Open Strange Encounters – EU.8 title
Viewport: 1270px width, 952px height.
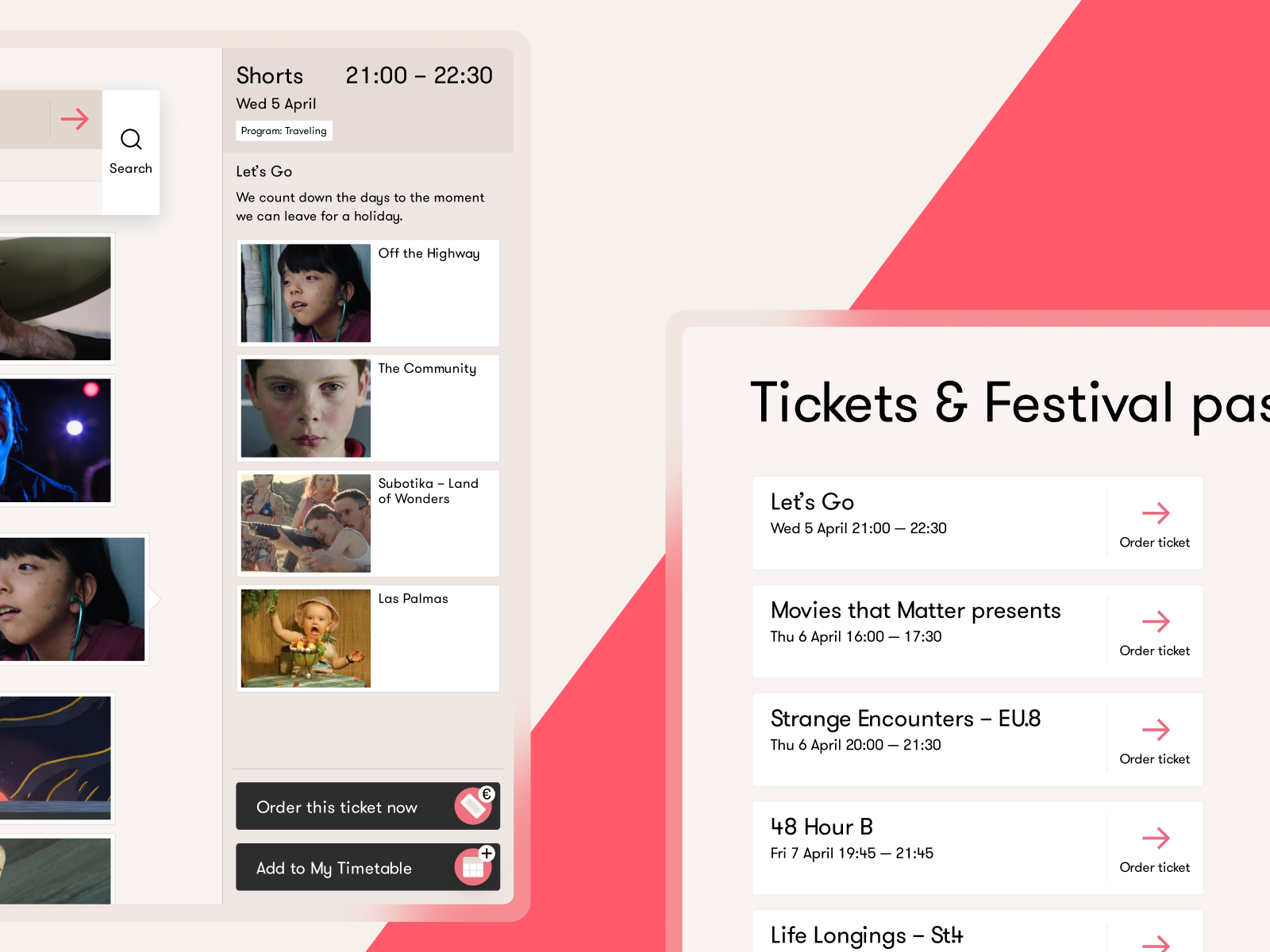905,719
